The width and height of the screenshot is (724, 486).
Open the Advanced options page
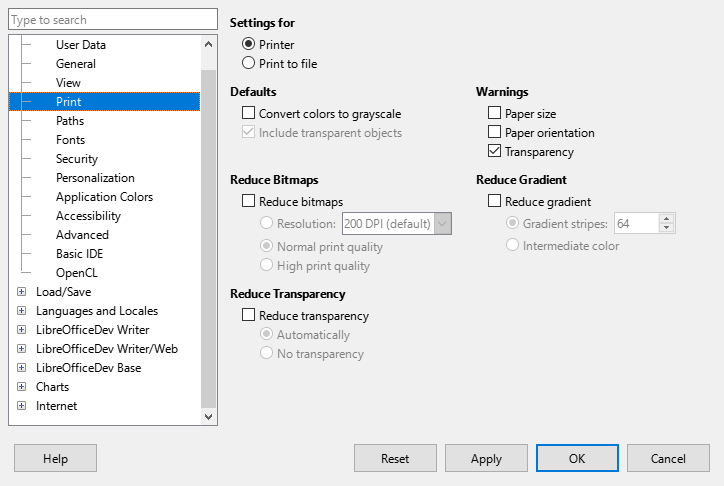point(82,234)
